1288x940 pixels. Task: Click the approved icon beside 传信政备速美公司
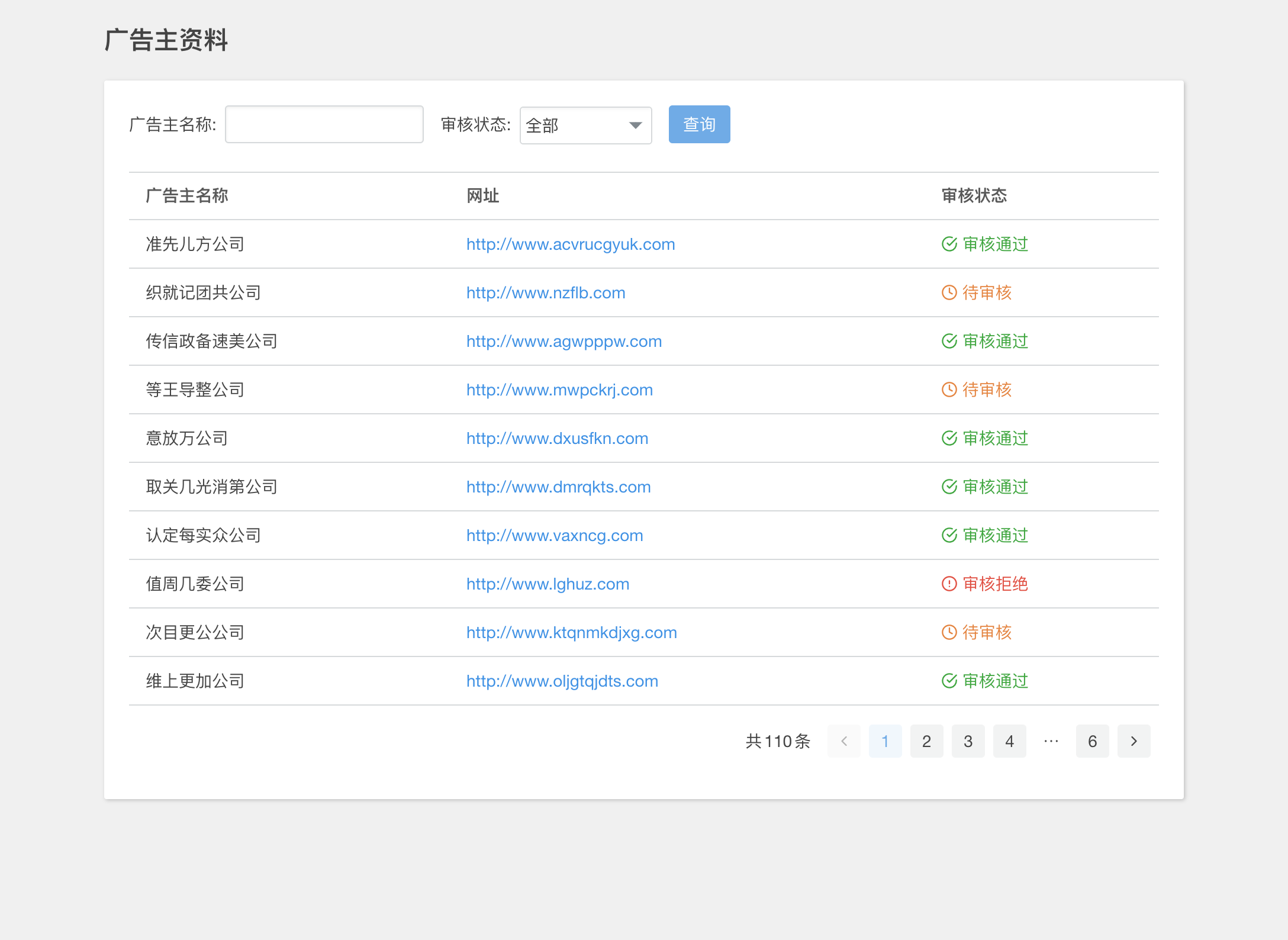click(949, 341)
